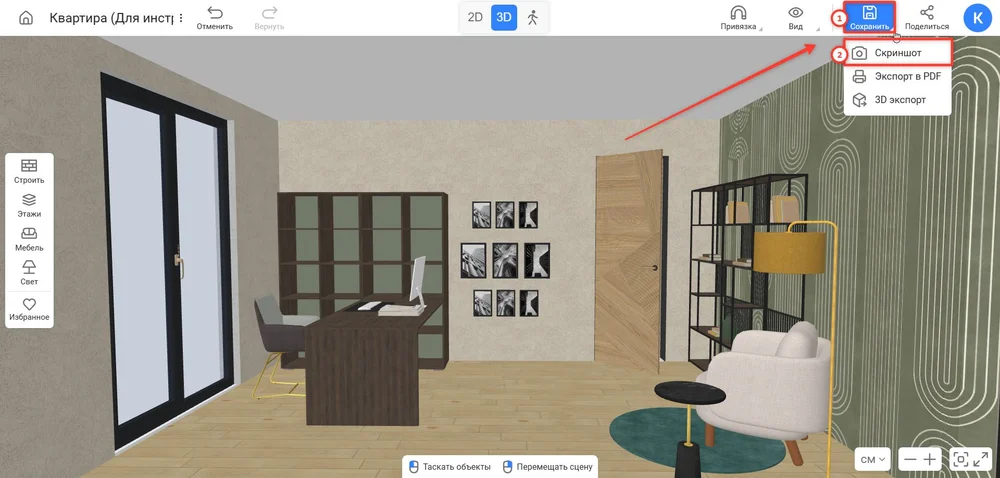Switch to 3D view mode

pos(504,17)
